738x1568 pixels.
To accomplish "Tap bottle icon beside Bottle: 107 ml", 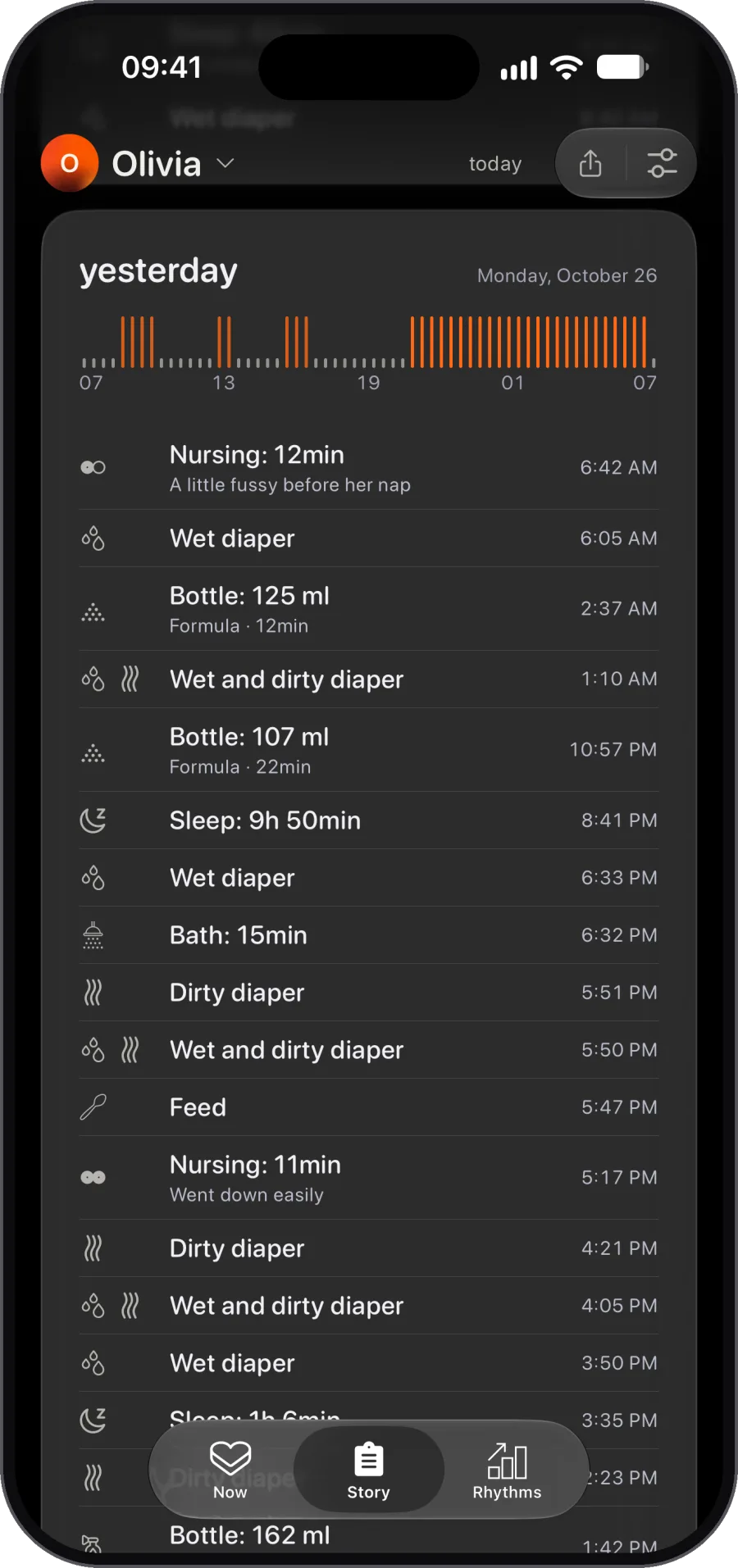I will point(93,752).
